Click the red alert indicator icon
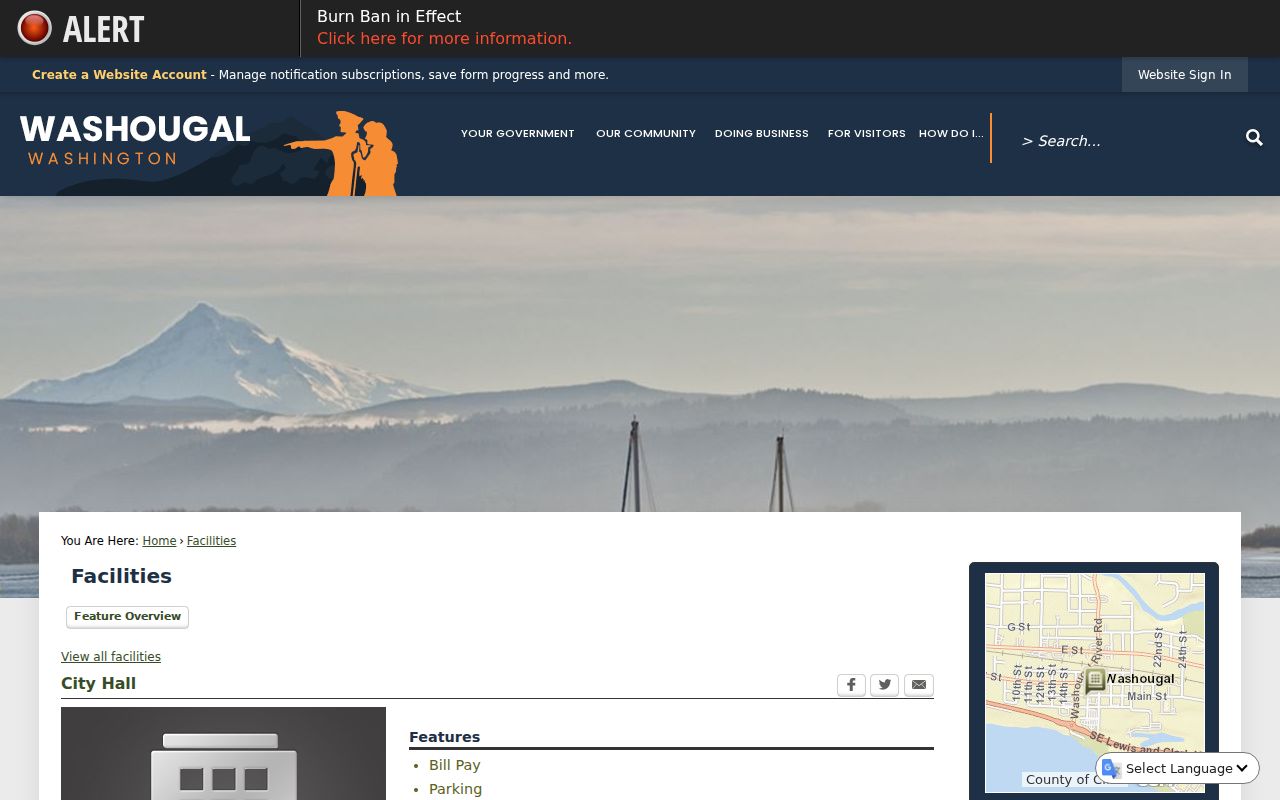1280x800 pixels. coord(35,28)
